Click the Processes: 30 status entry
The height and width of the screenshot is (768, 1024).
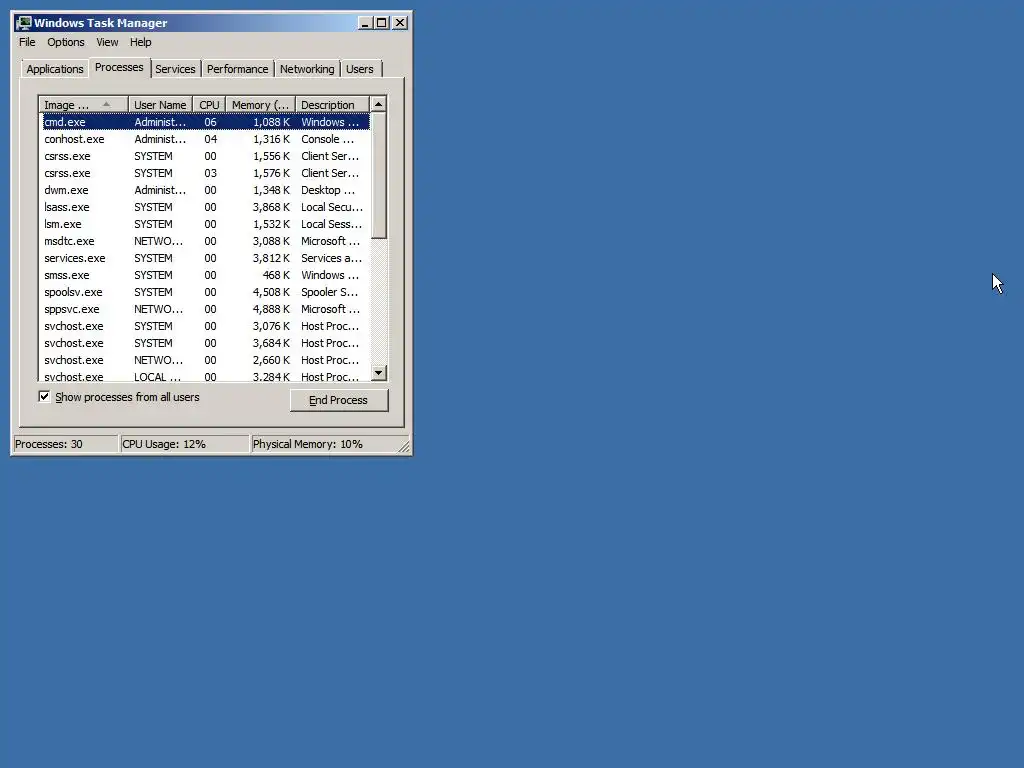[x=65, y=444]
